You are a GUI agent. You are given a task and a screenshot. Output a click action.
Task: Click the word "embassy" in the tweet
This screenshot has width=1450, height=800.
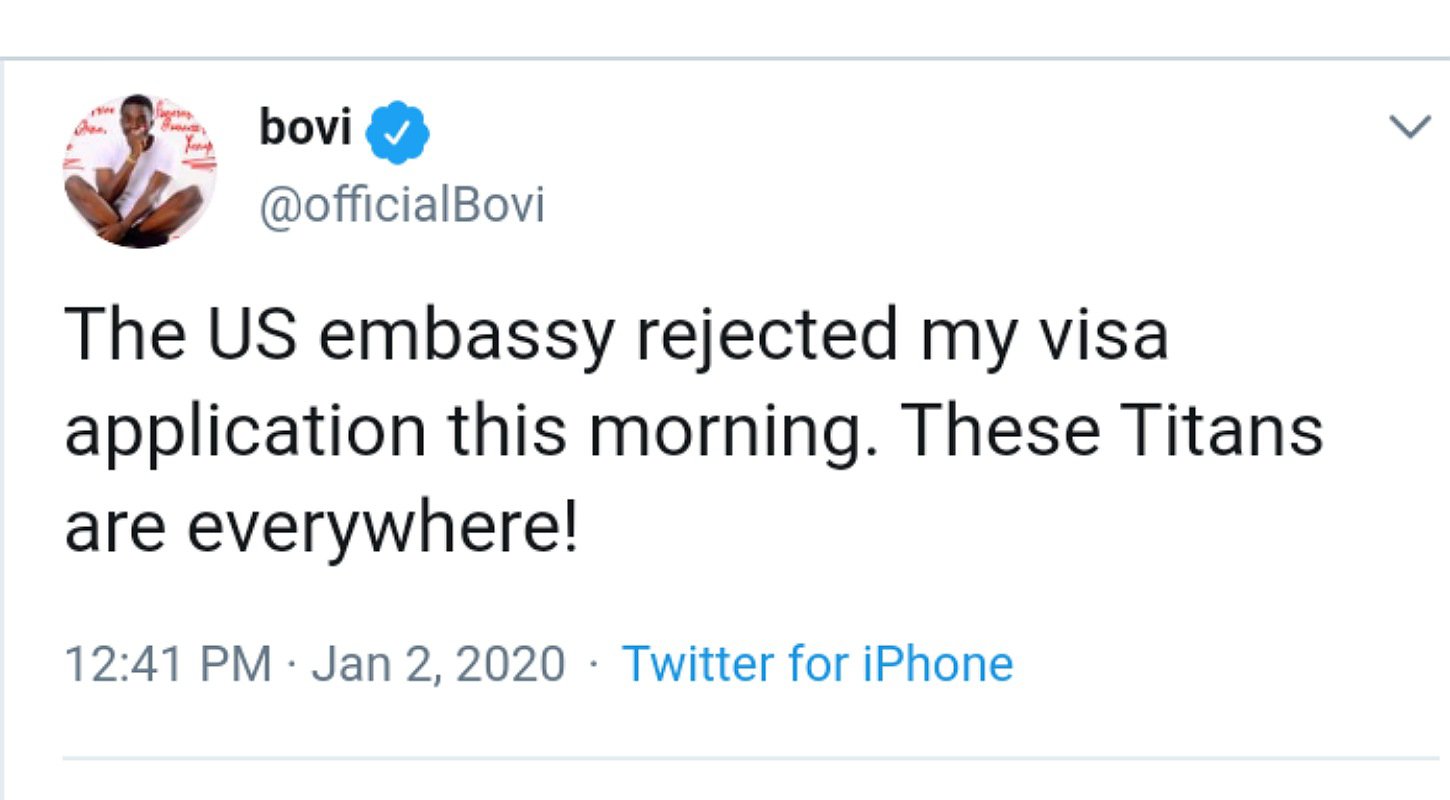tap(465, 337)
